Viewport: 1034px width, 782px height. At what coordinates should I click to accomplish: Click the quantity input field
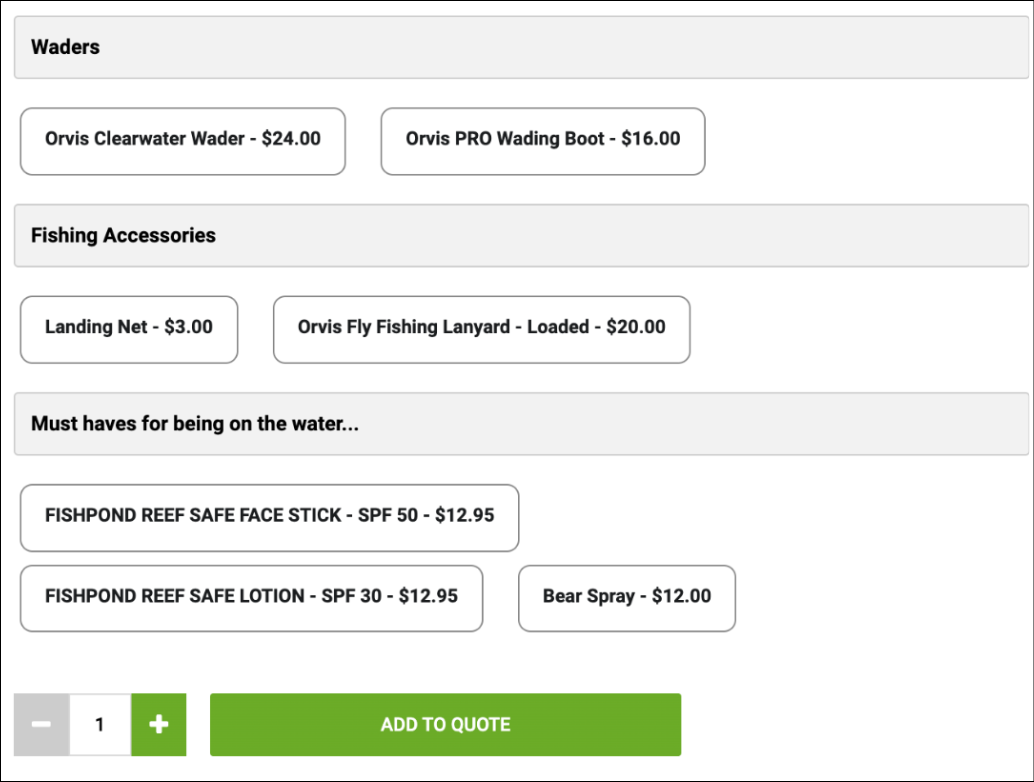tap(100, 725)
